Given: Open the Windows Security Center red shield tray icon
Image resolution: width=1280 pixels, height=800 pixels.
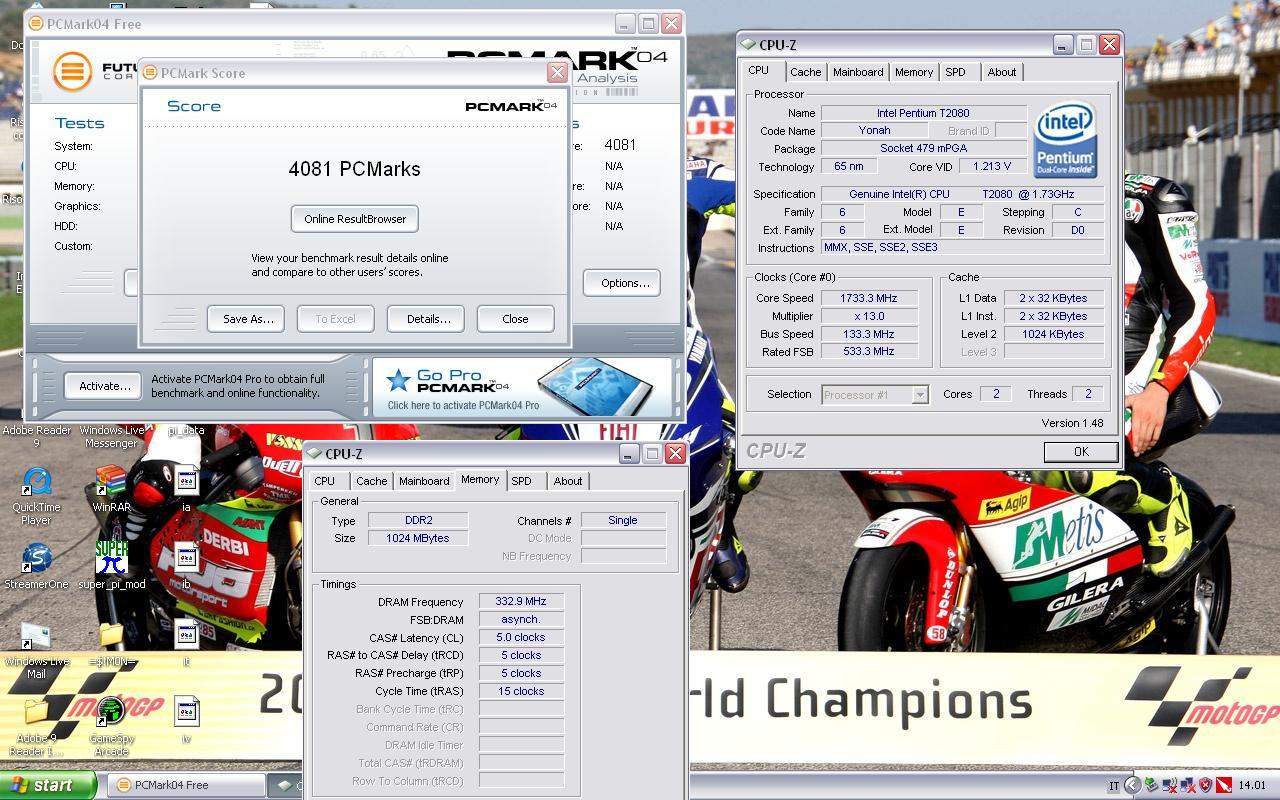Looking at the screenshot, I should coord(1205,785).
